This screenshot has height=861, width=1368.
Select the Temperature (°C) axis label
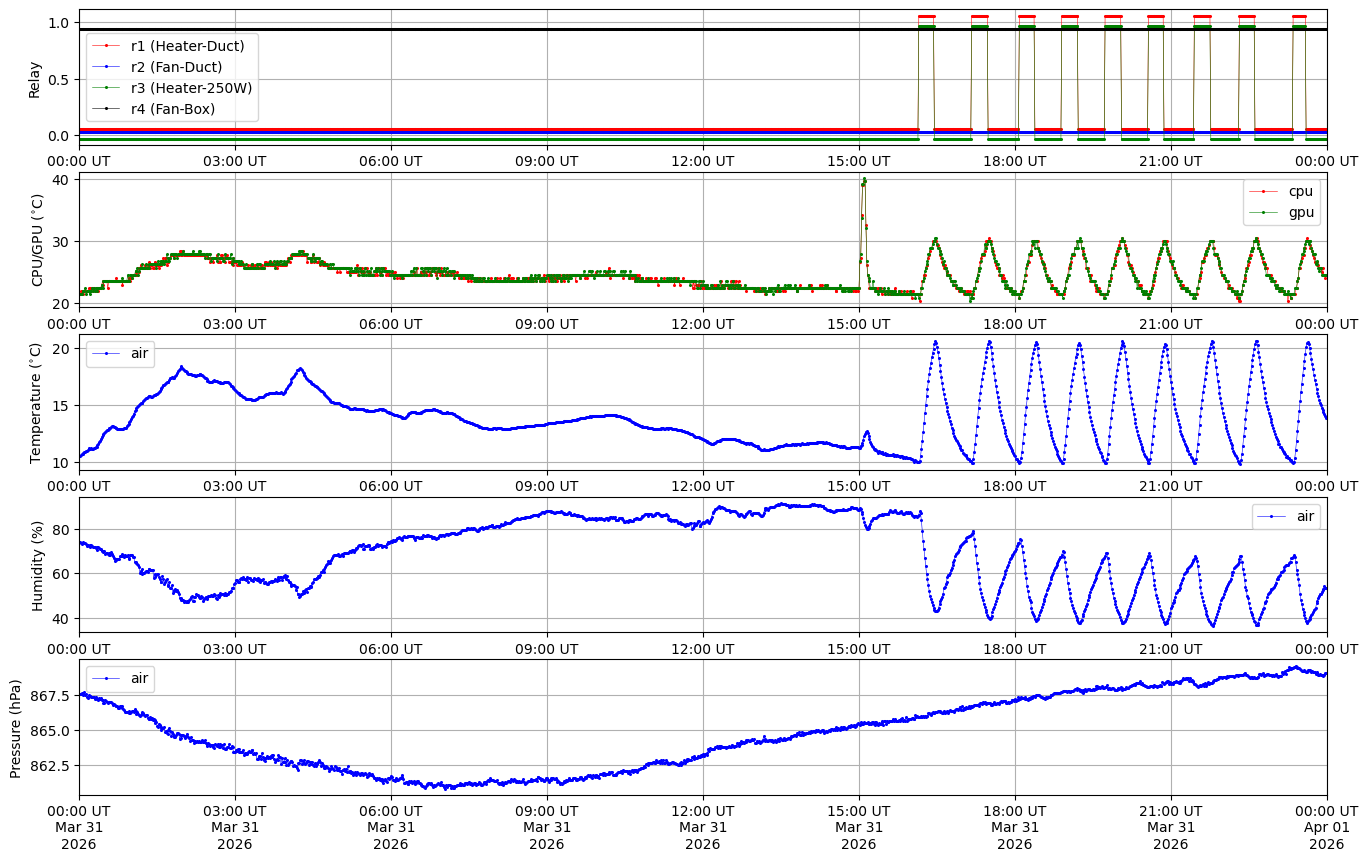36,402
